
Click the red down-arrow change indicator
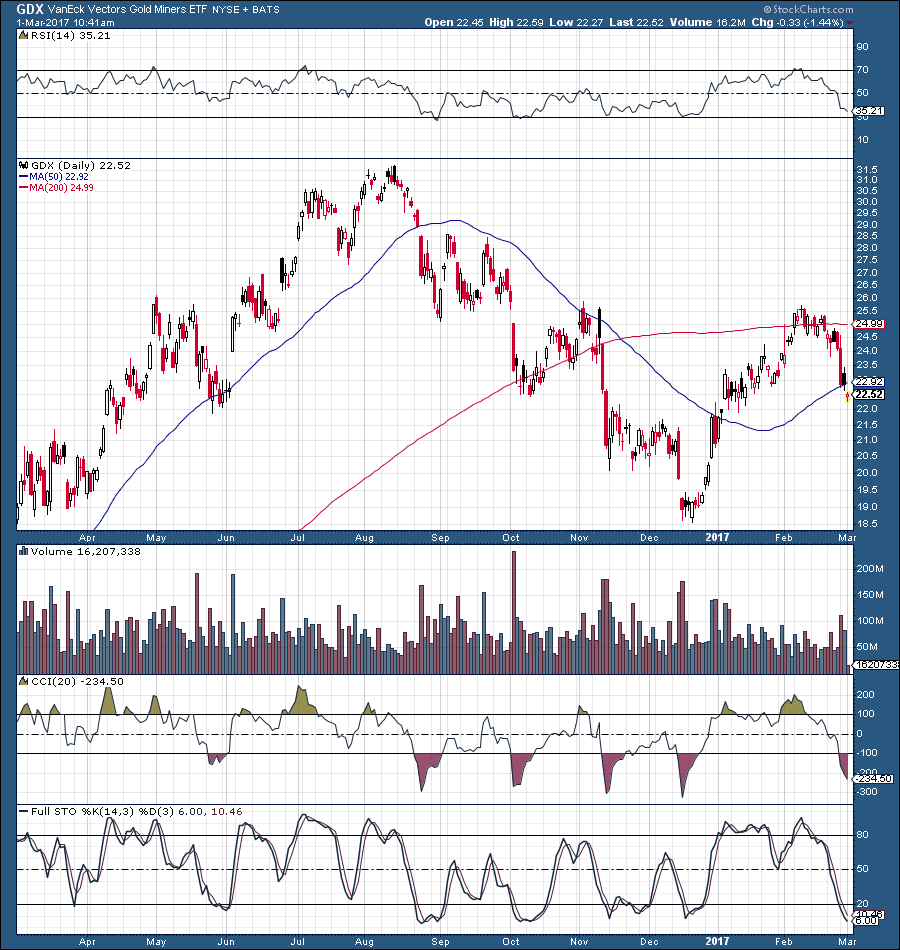[850, 23]
